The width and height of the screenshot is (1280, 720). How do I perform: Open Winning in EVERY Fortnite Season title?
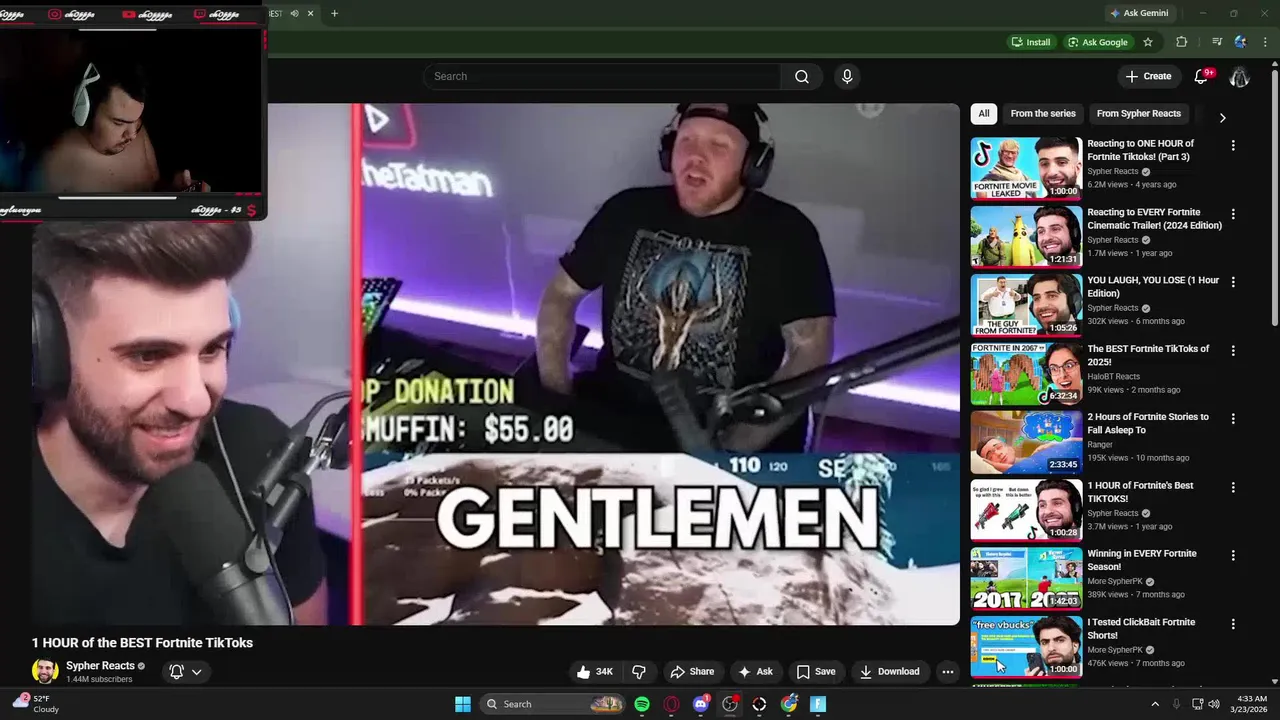pyautogui.click(x=1142, y=560)
